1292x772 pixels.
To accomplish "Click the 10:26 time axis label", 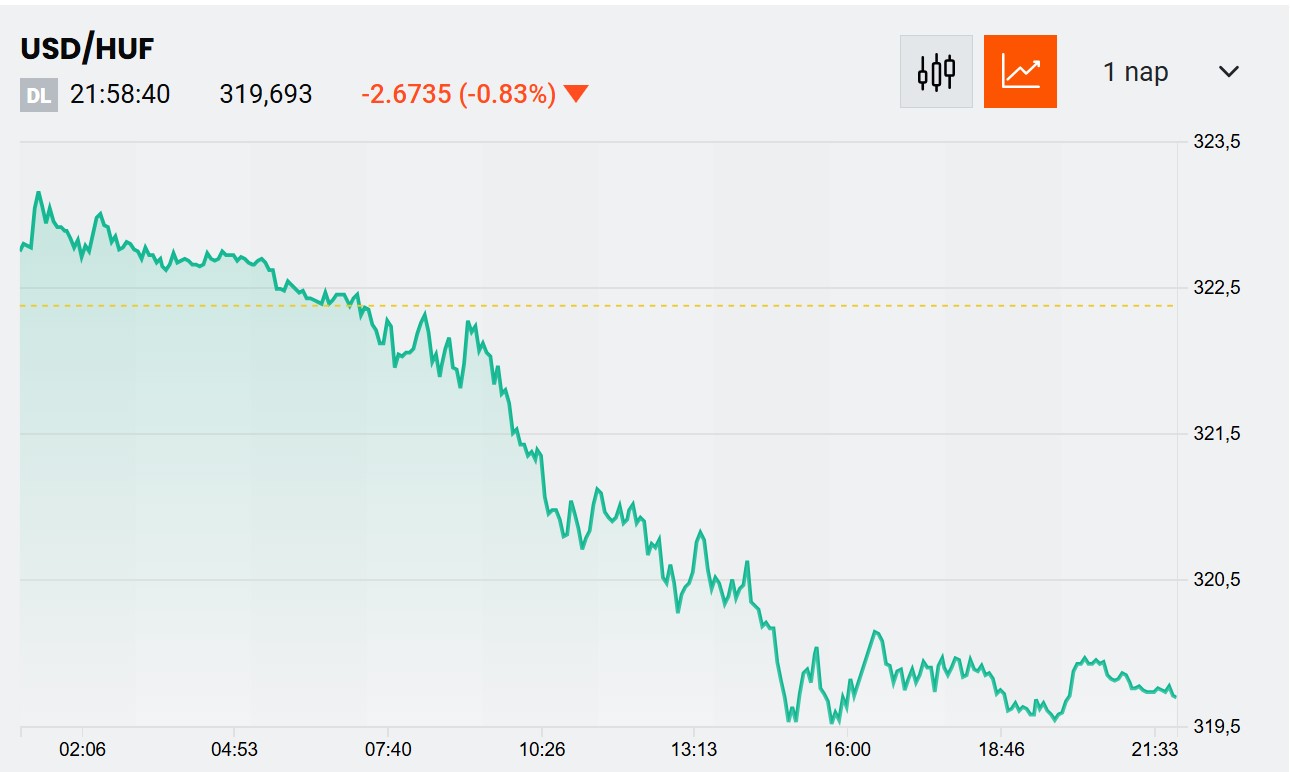I will pos(541,750).
